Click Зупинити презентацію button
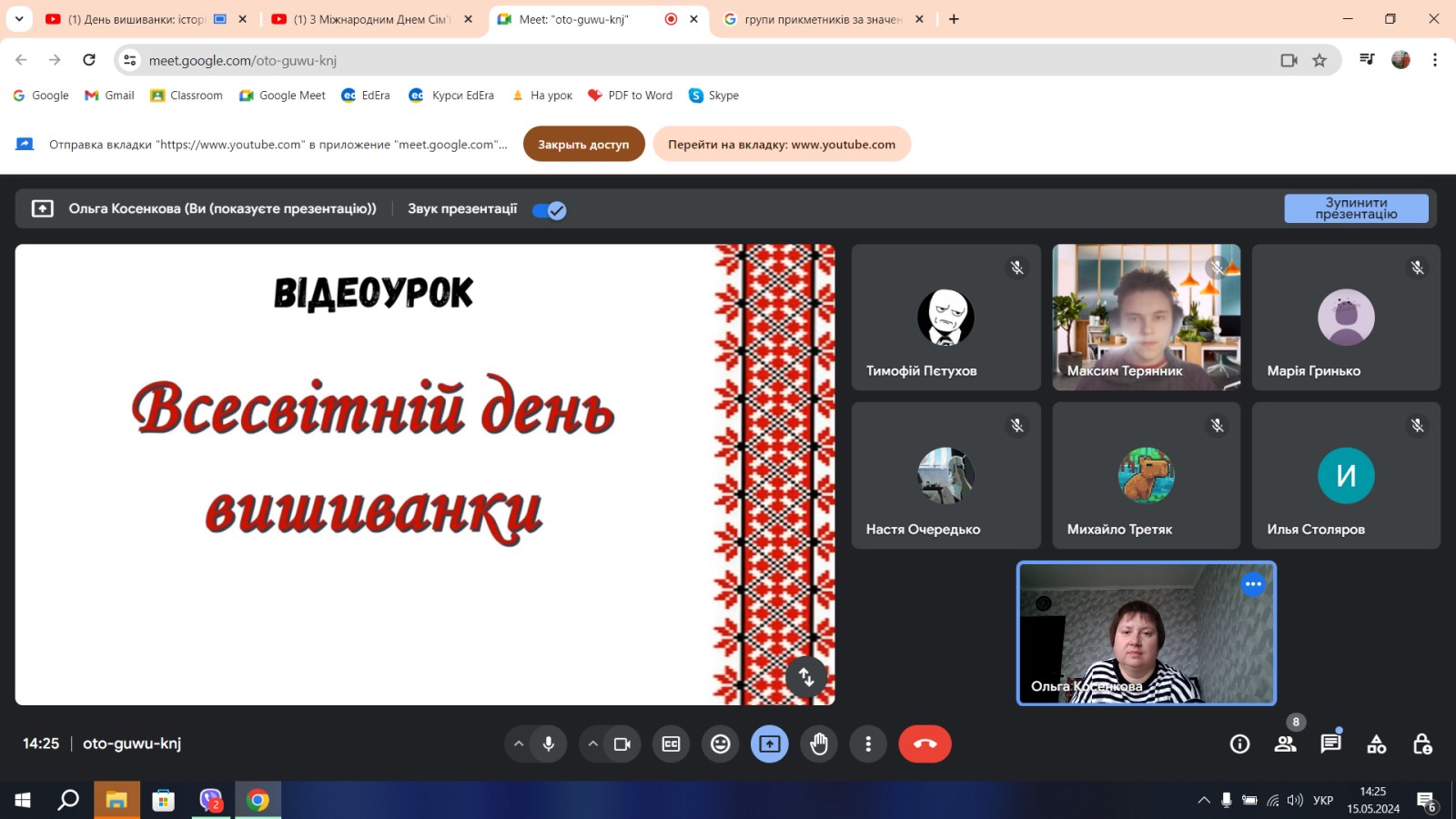Screen dimensions: 1456x819 (1356, 208)
